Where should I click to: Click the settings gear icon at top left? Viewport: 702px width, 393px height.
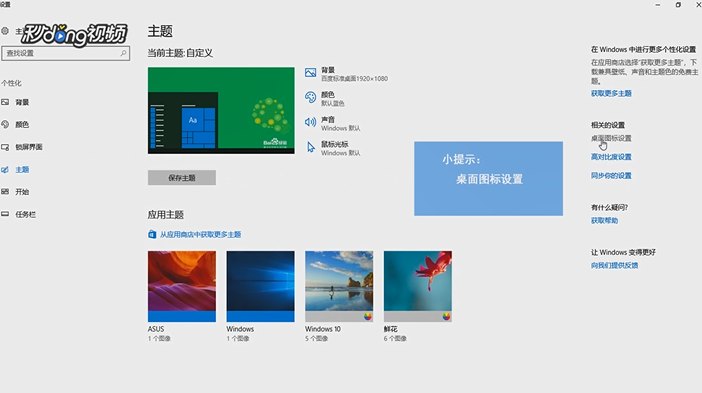click(5, 31)
